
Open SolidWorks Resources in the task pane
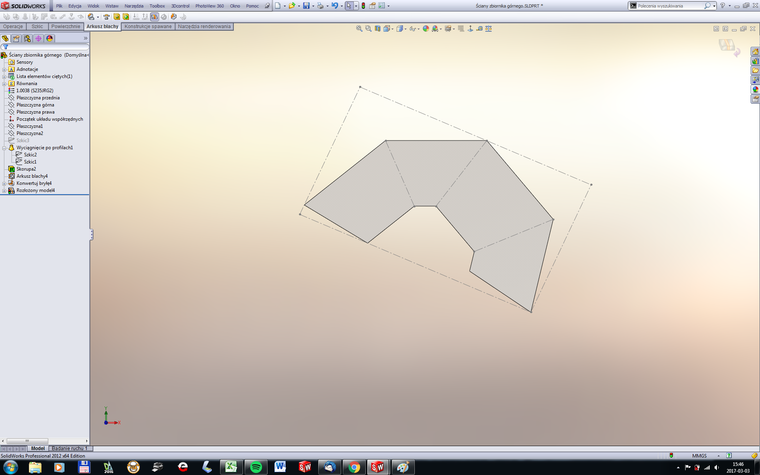tap(755, 51)
